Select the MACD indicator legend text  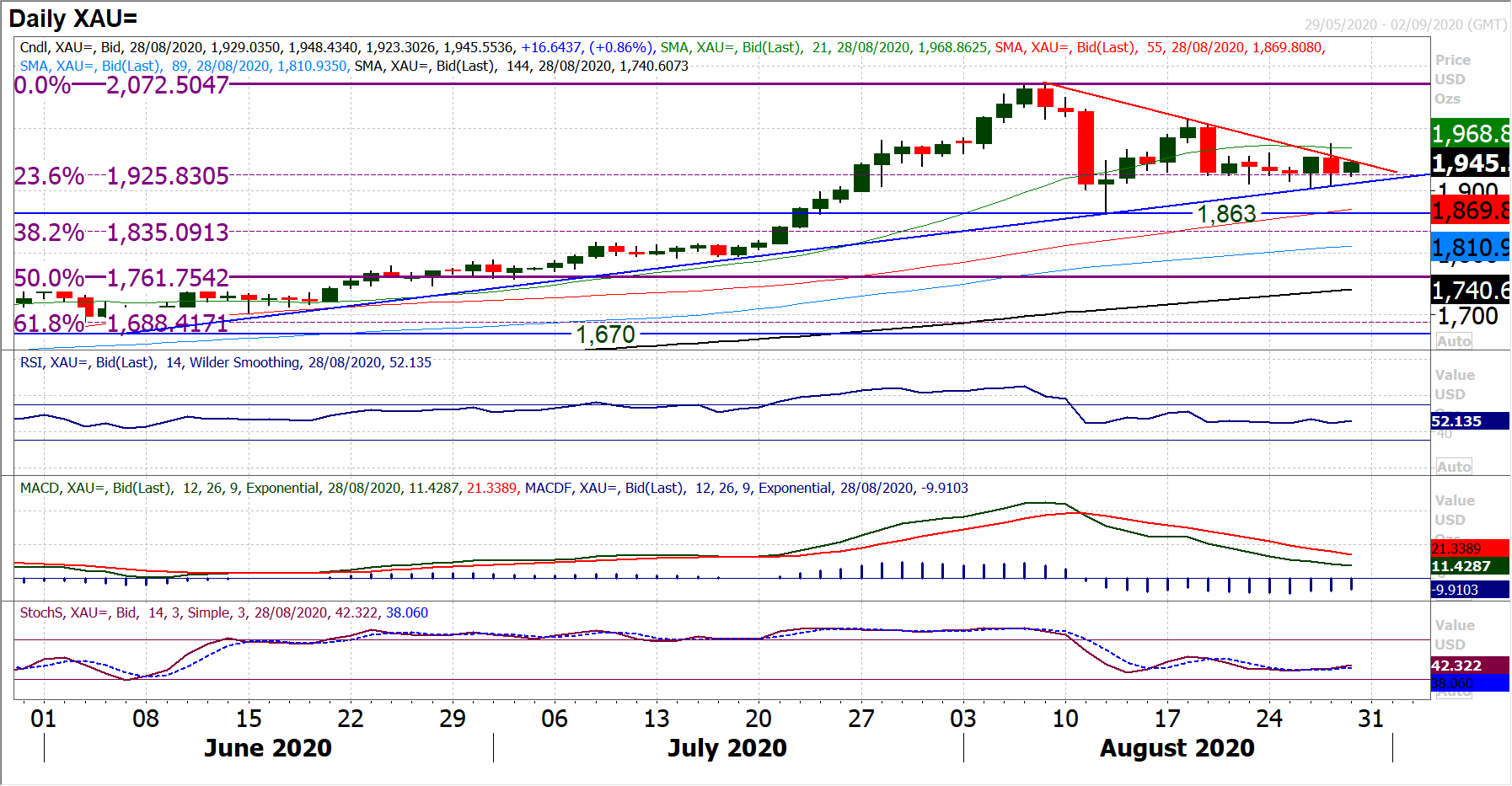(x=494, y=489)
